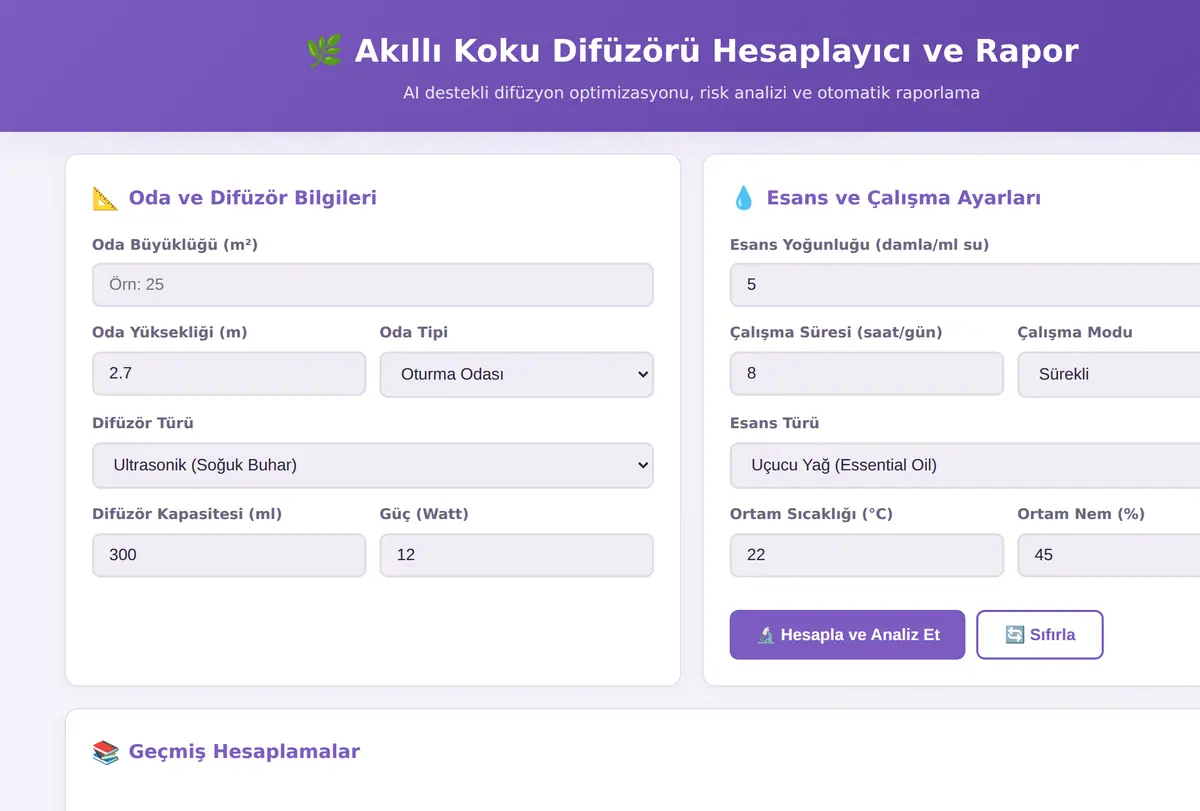
Task: Click the Ortam Nem field showing 45
Action: [1109, 555]
